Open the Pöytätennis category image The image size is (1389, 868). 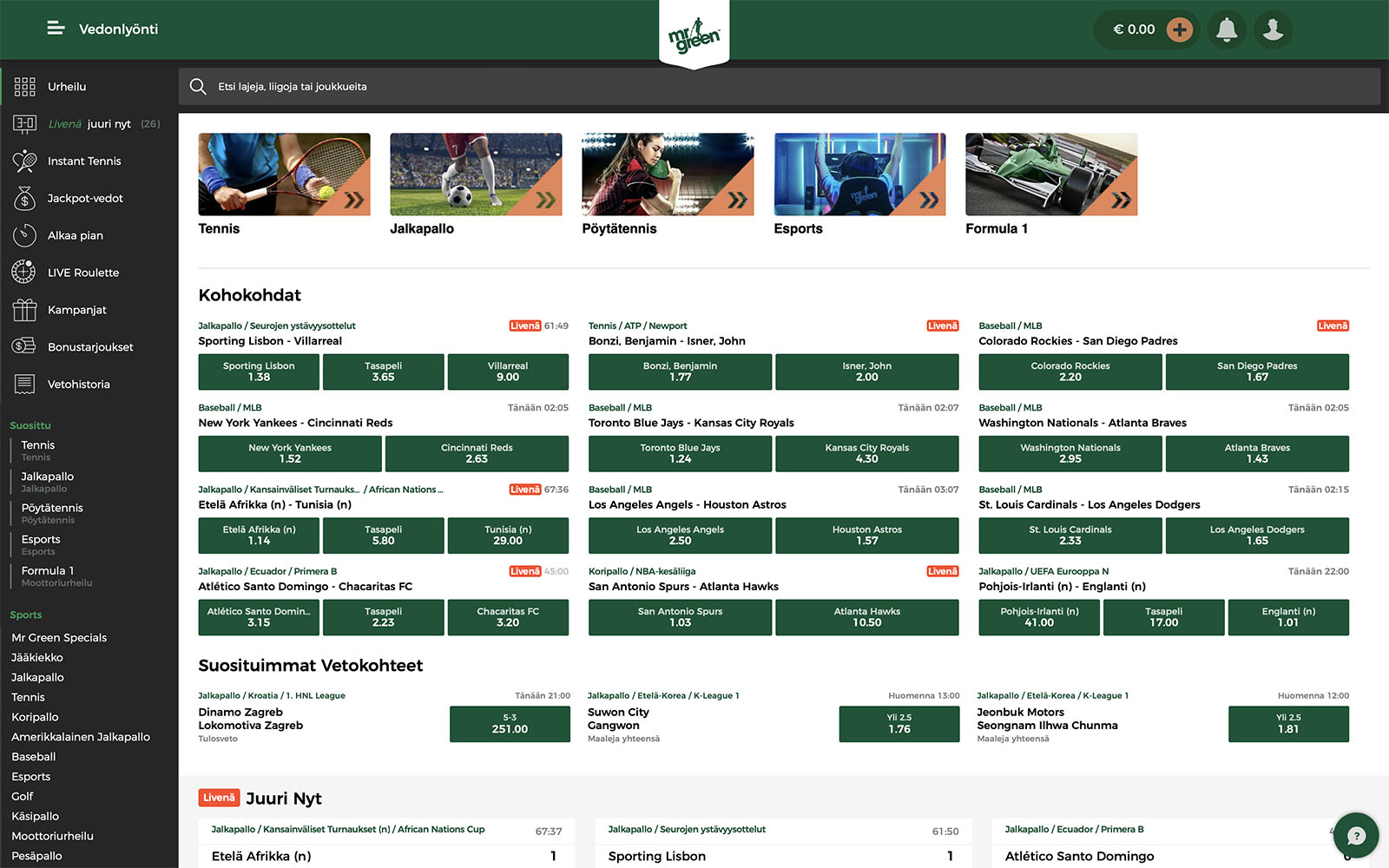pyautogui.click(x=667, y=174)
